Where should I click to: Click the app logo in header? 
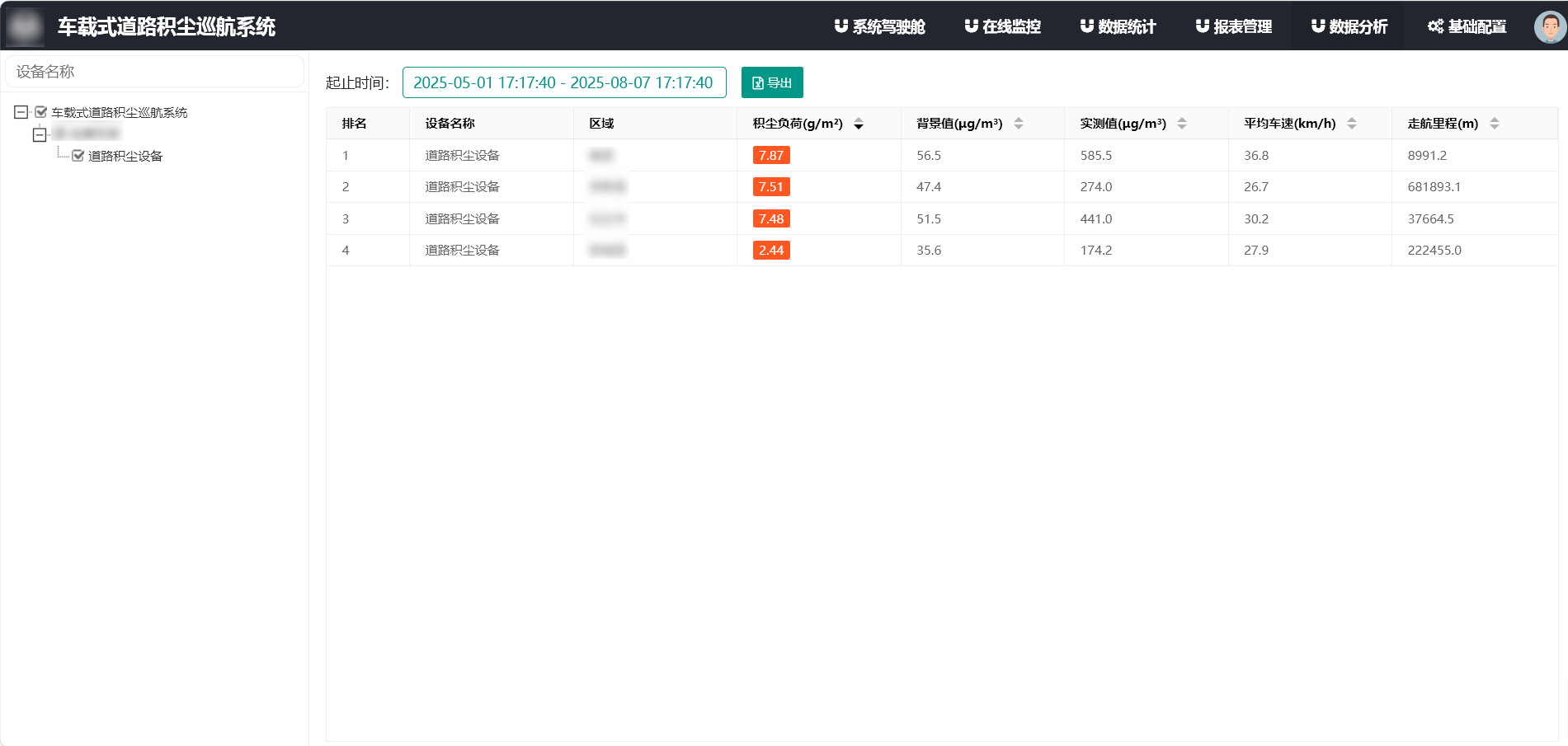click(25, 26)
